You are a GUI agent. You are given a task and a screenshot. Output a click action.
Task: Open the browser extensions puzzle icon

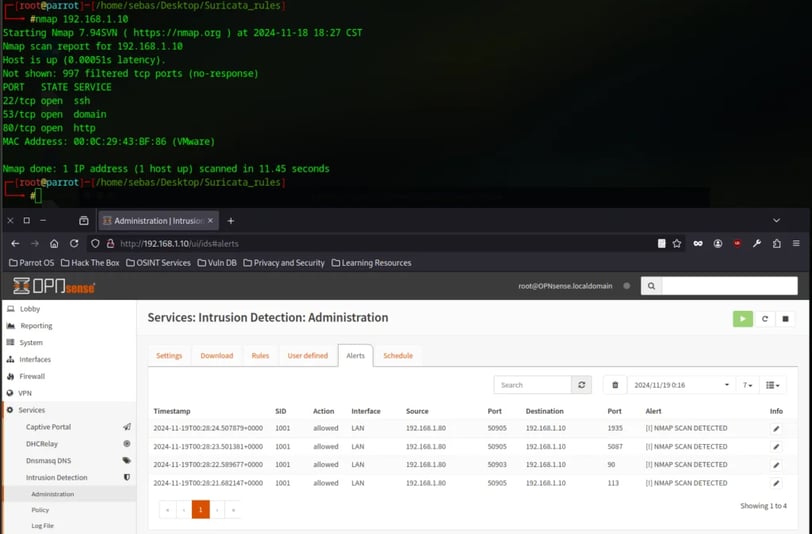click(x=776, y=243)
